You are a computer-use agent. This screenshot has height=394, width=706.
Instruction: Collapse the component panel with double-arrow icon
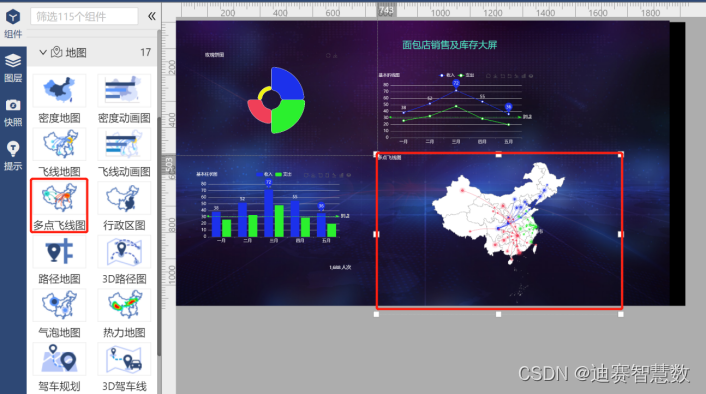point(152,16)
